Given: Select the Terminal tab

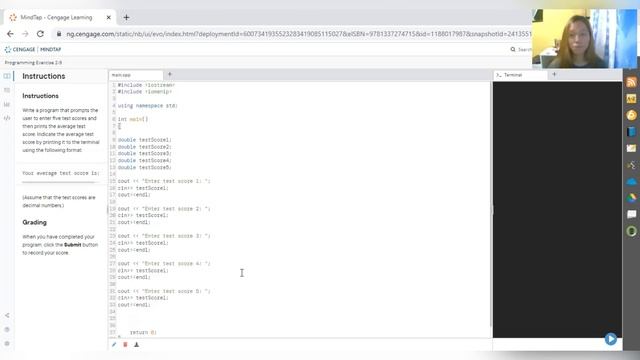Looking at the screenshot, I should (520, 75).
